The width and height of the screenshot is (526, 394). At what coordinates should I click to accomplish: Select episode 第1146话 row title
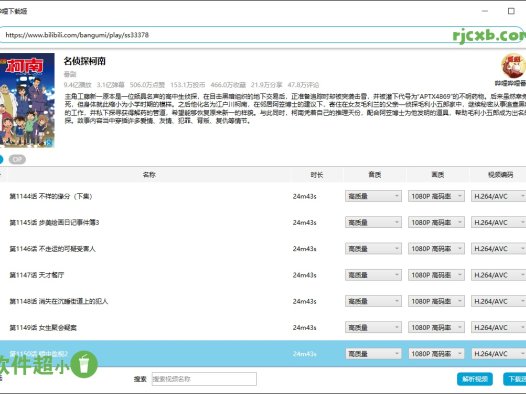[52, 249]
